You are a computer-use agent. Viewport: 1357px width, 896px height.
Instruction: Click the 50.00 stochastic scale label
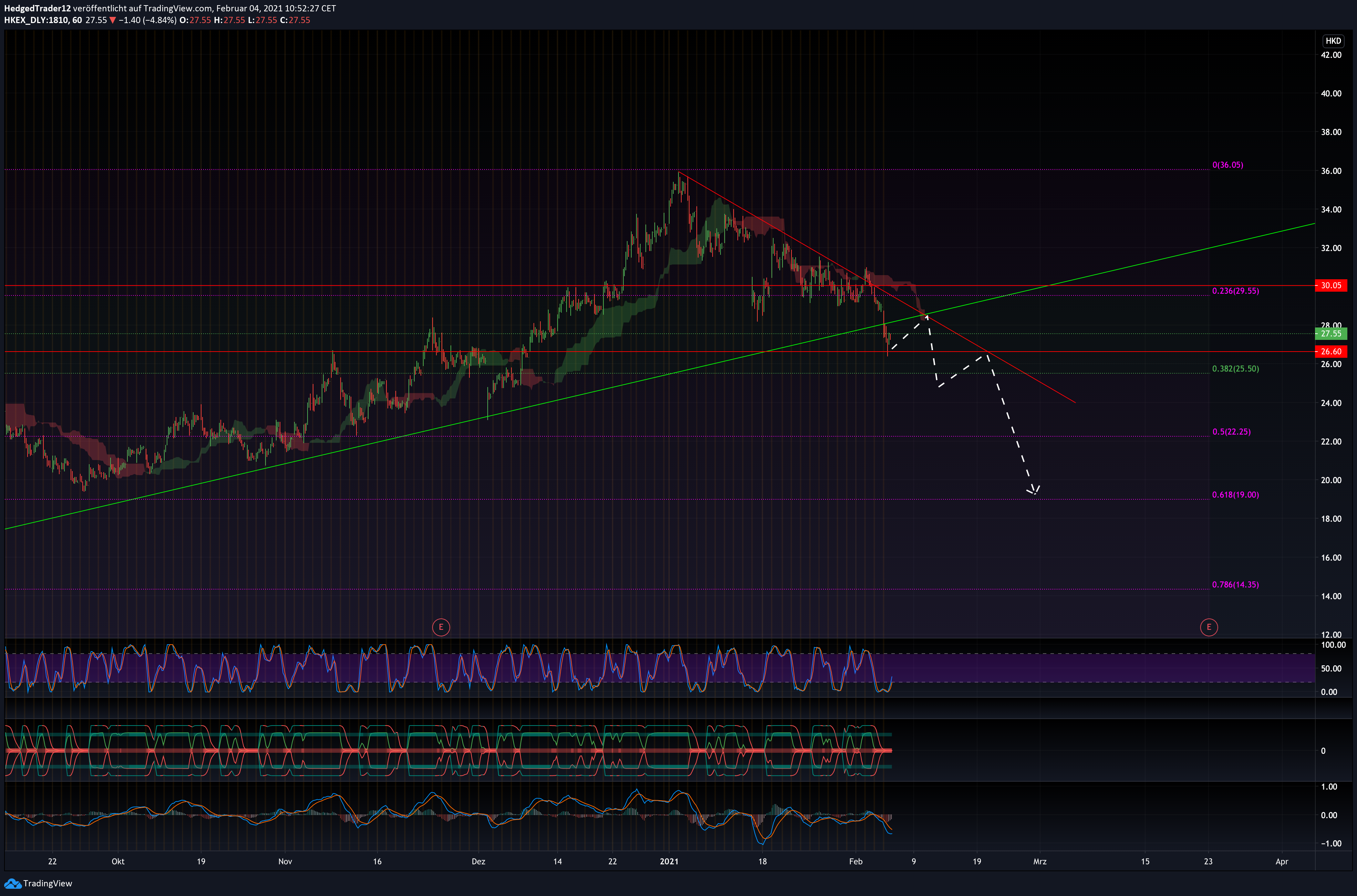[1331, 668]
